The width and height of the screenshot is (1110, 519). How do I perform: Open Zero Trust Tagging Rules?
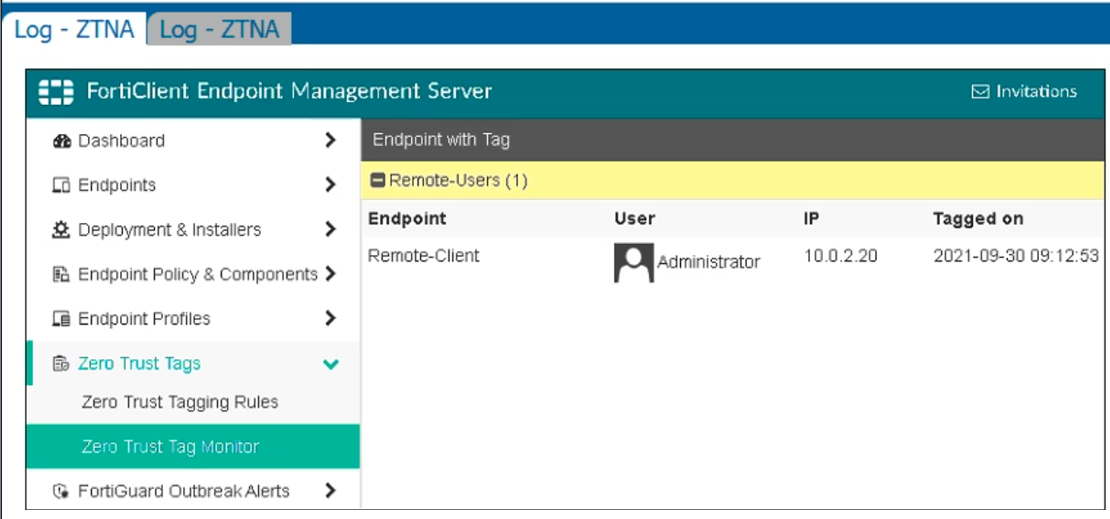tap(180, 402)
